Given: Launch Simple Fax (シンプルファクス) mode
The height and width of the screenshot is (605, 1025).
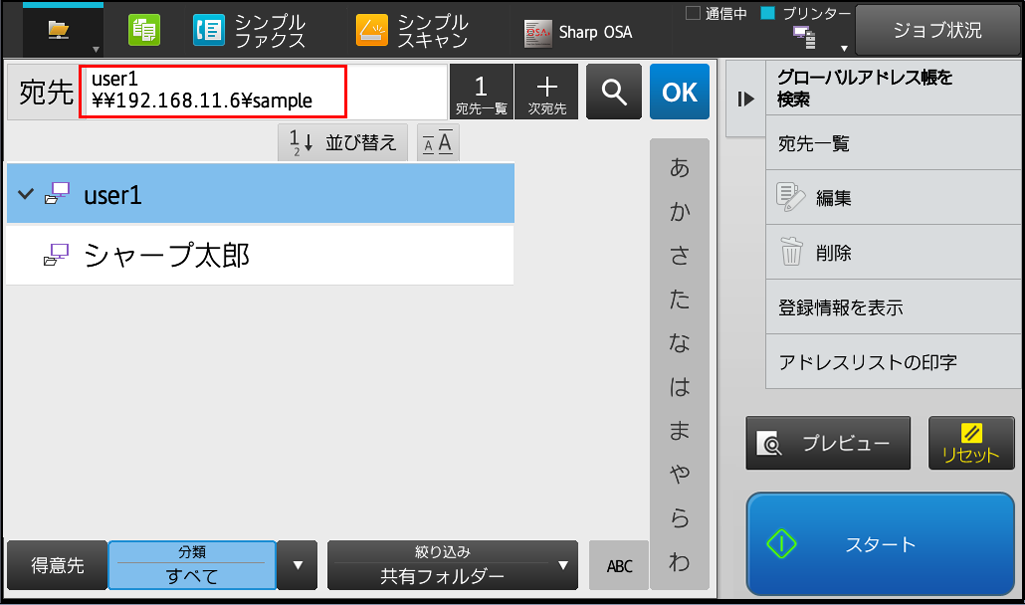Looking at the screenshot, I should [249, 31].
